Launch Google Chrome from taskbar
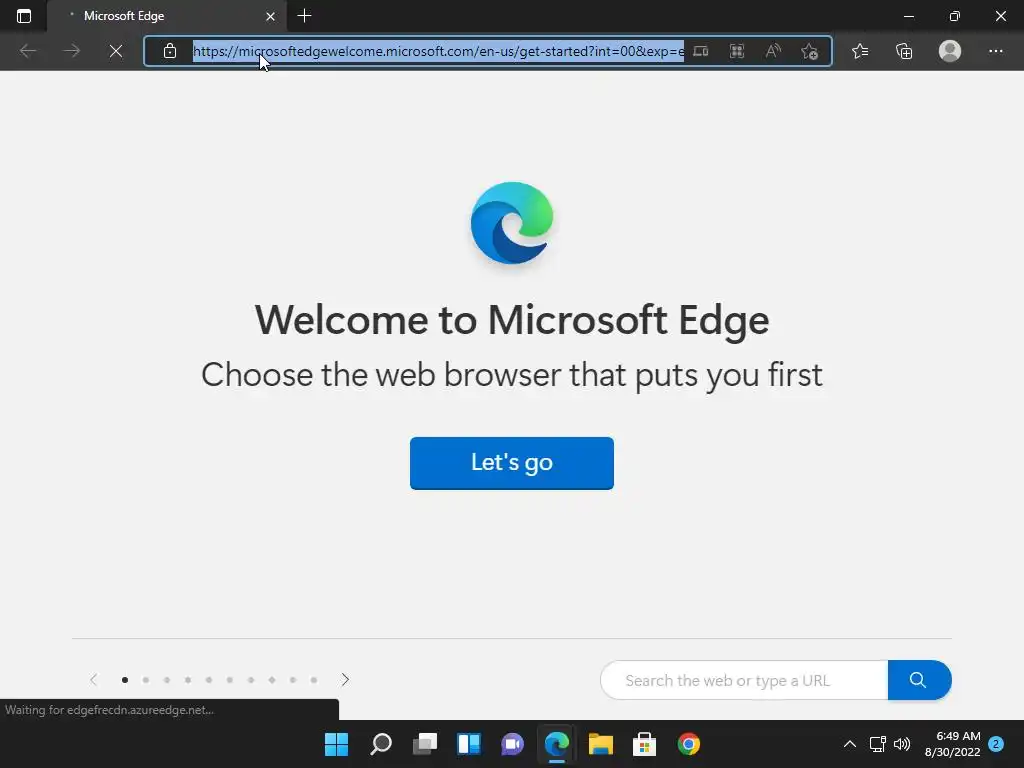1024x768 pixels. coord(688,744)
